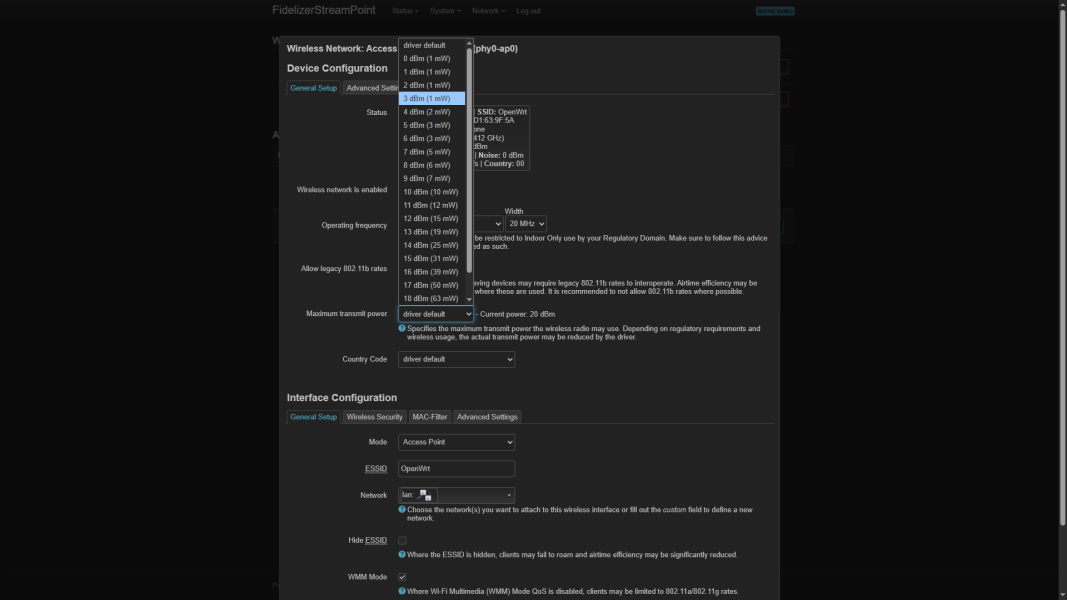Click the REFRESHING status badge

pos(775,11)
